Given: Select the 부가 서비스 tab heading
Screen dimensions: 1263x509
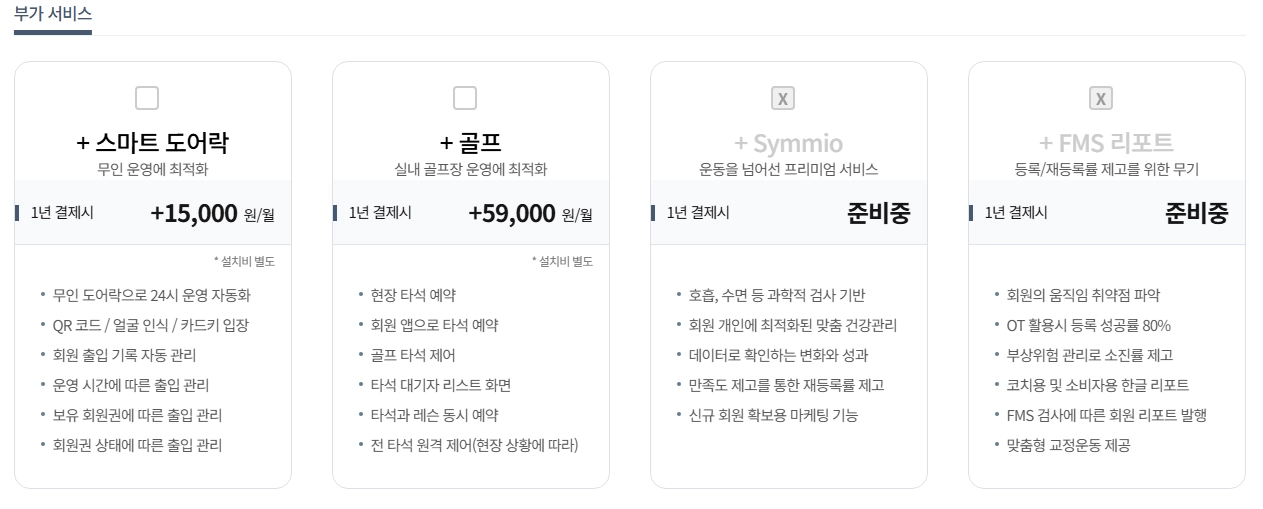Looking at the screenshot, I should 53,14.
